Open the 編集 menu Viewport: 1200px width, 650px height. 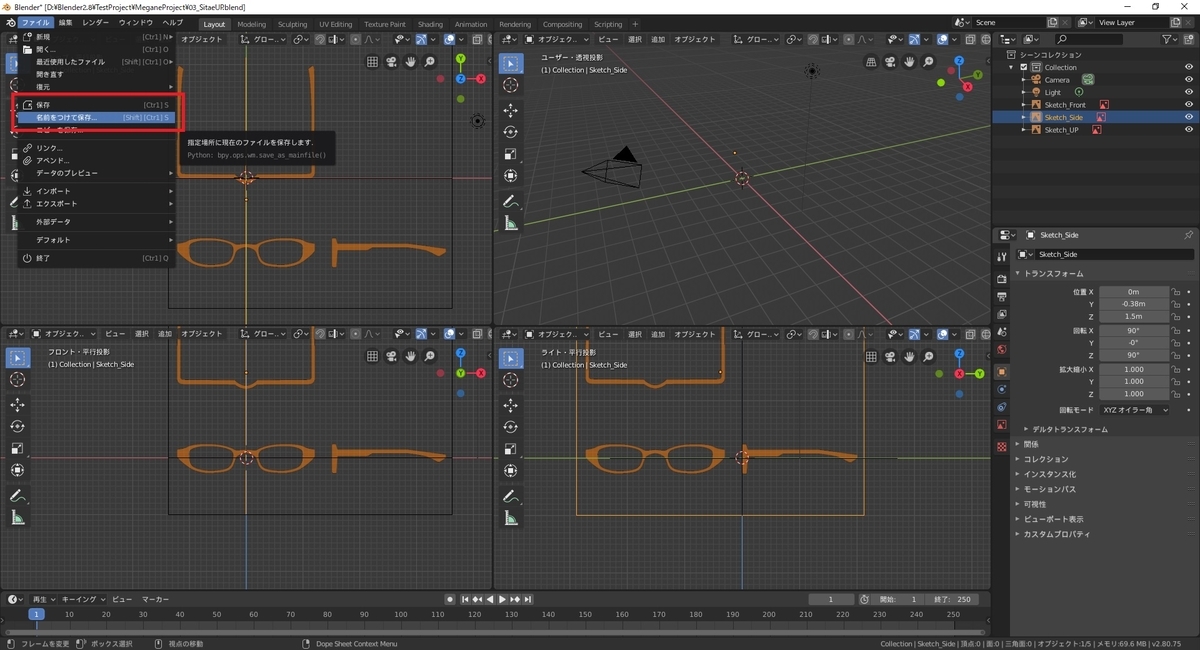click(x=65, y=22)
